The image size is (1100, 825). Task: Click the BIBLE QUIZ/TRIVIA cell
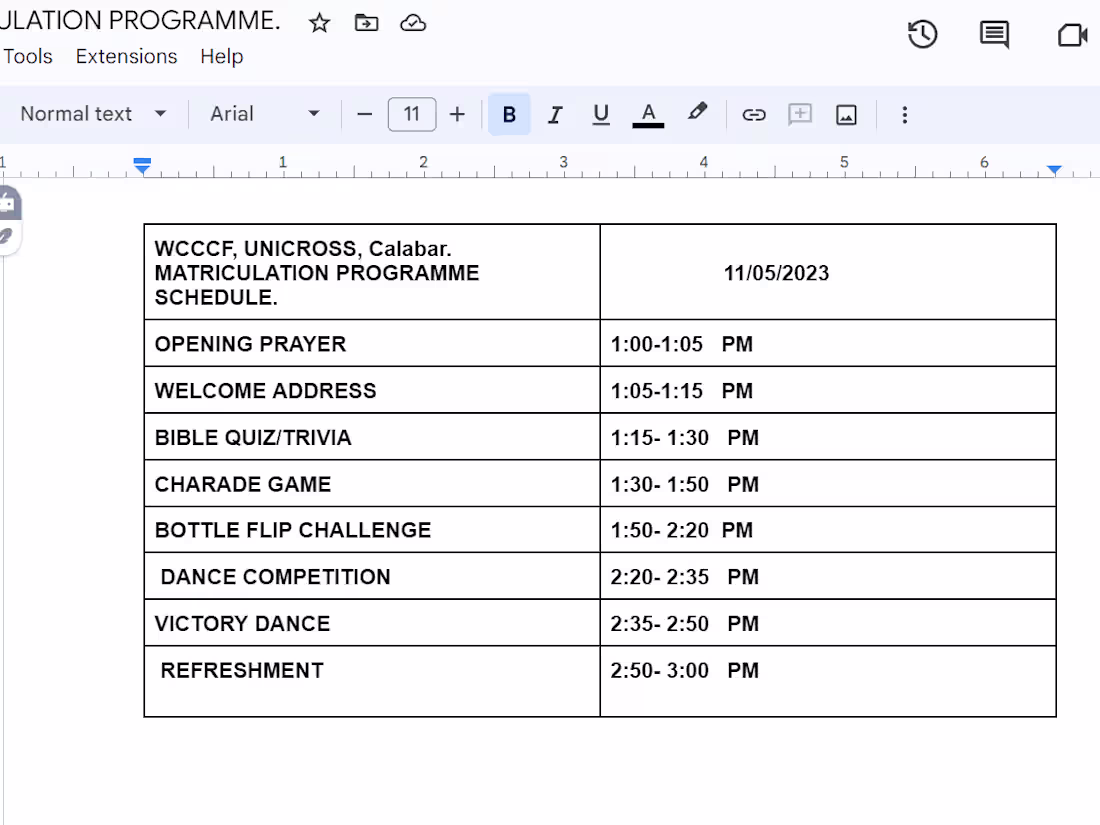pyautogui.click(x=372, y=437)
